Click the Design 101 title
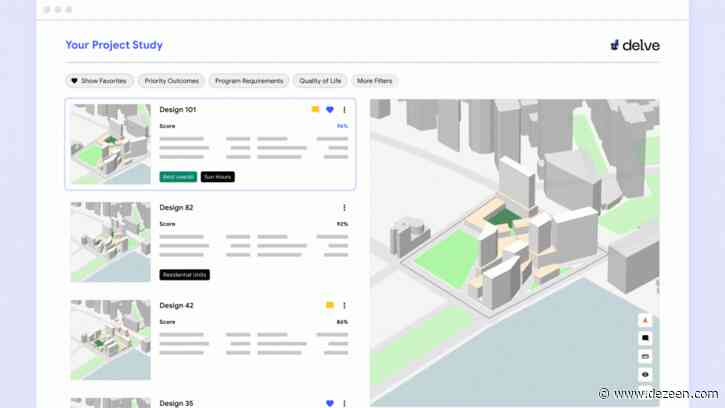The height and width of the screenshot is (408, 725). tap(178, 110)
